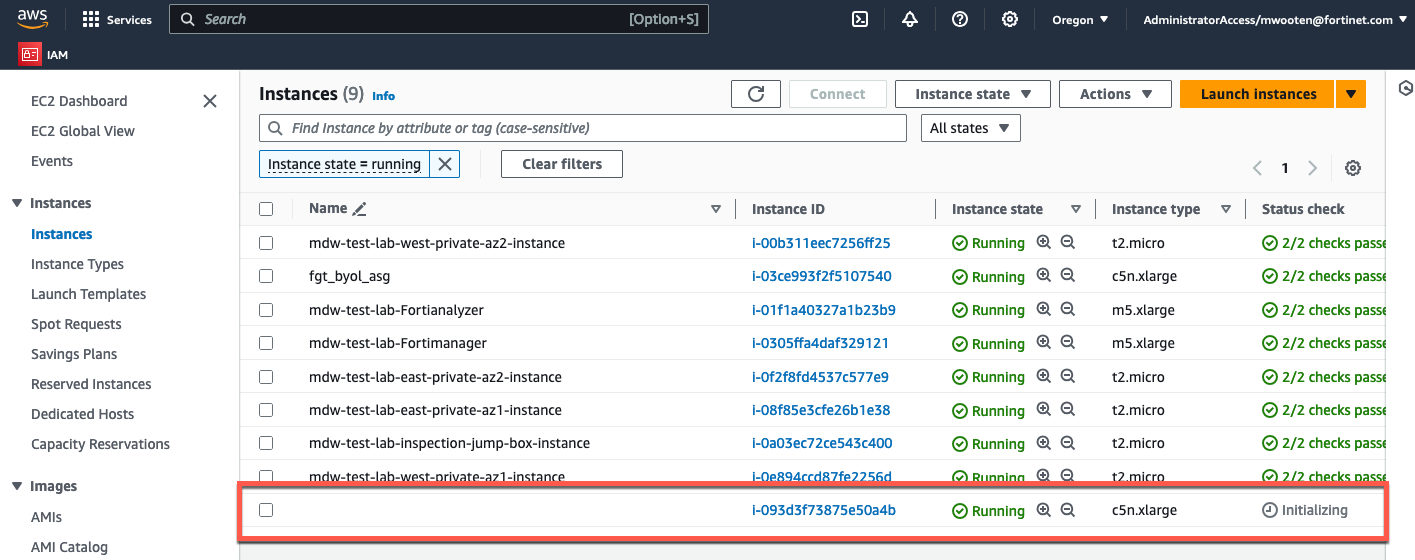Open the Services grid menu
The image size is (1415, 560).
[117, 19]
